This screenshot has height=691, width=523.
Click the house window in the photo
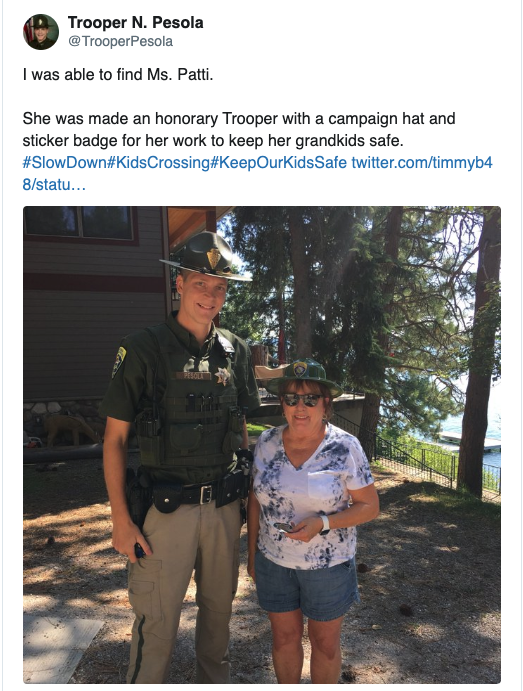(x=78, y=223)
